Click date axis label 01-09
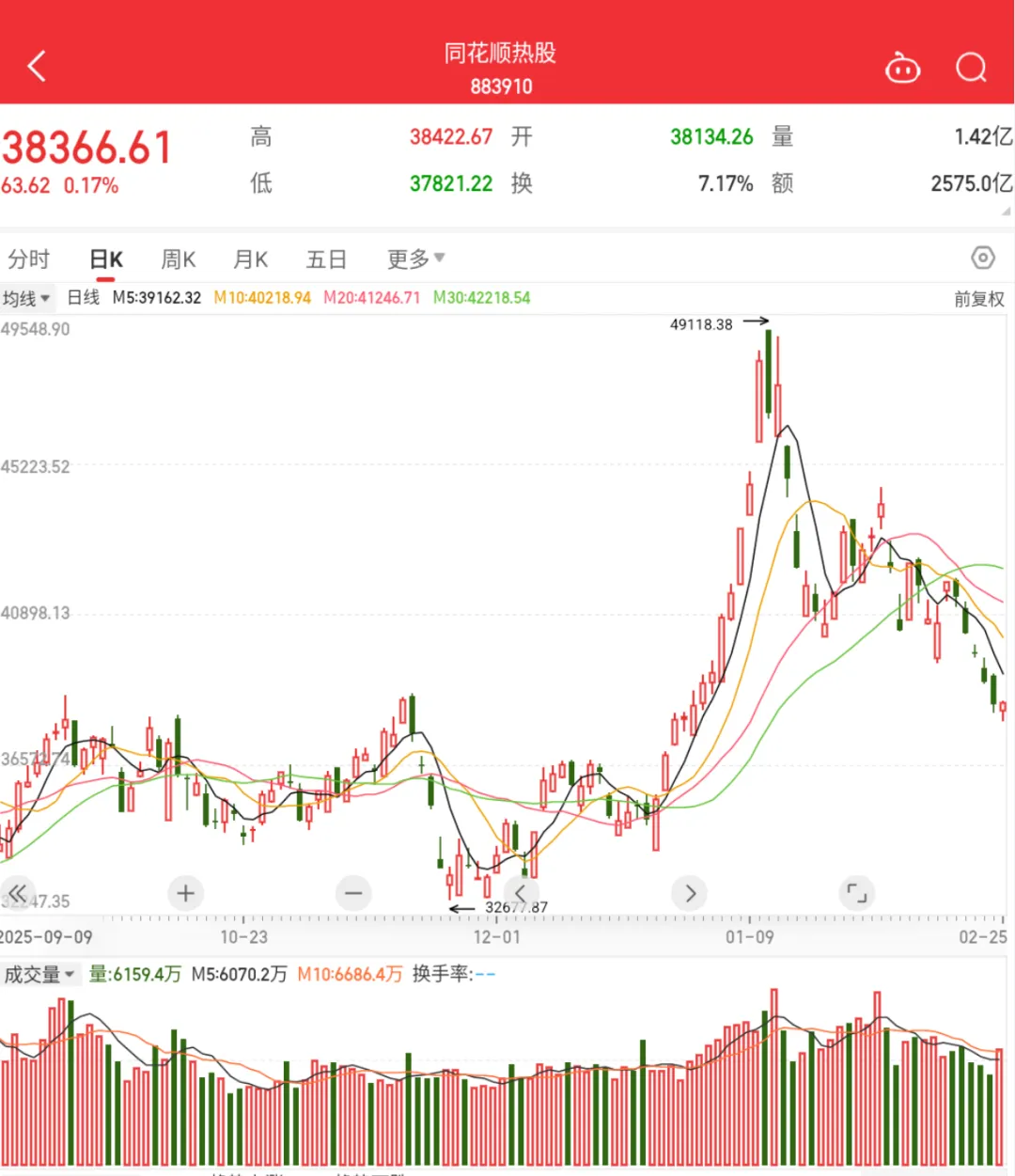Screen dimensions: 1015x1176 tap(749, 937)
